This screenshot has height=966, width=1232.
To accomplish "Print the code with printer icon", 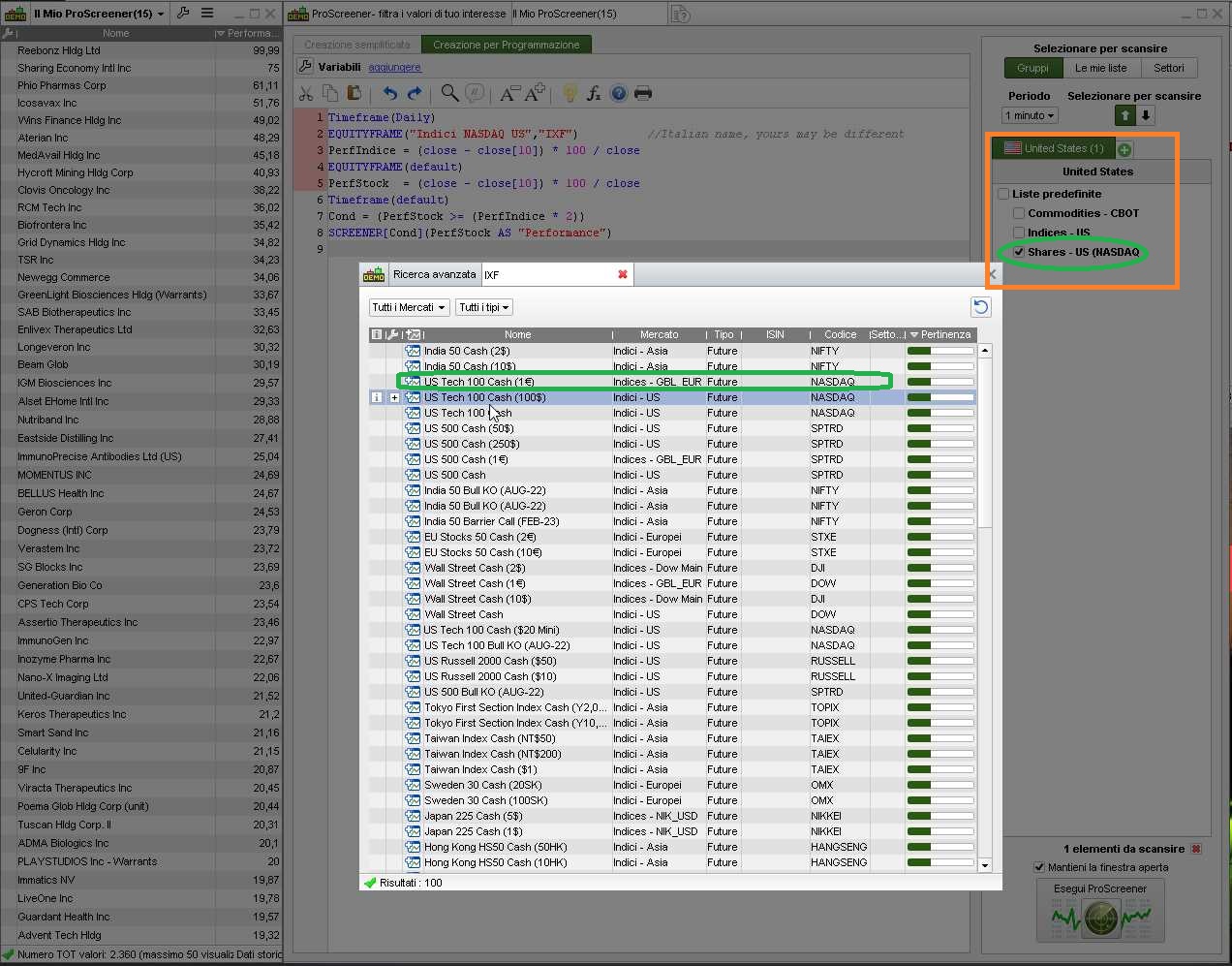I will [642, 93].
